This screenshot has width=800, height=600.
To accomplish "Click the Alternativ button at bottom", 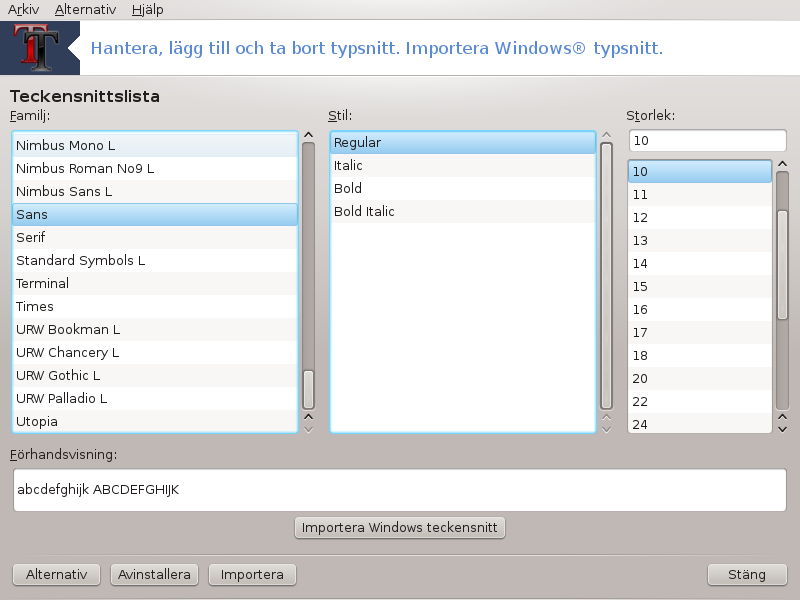I will coord(56,574).
